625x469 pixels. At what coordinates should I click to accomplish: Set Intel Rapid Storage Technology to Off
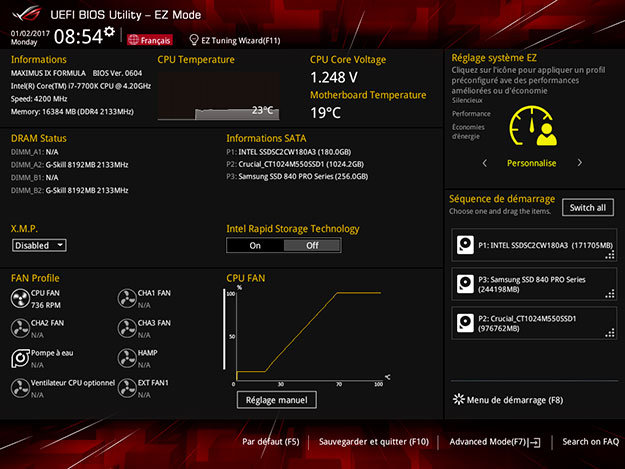(312, 245)
